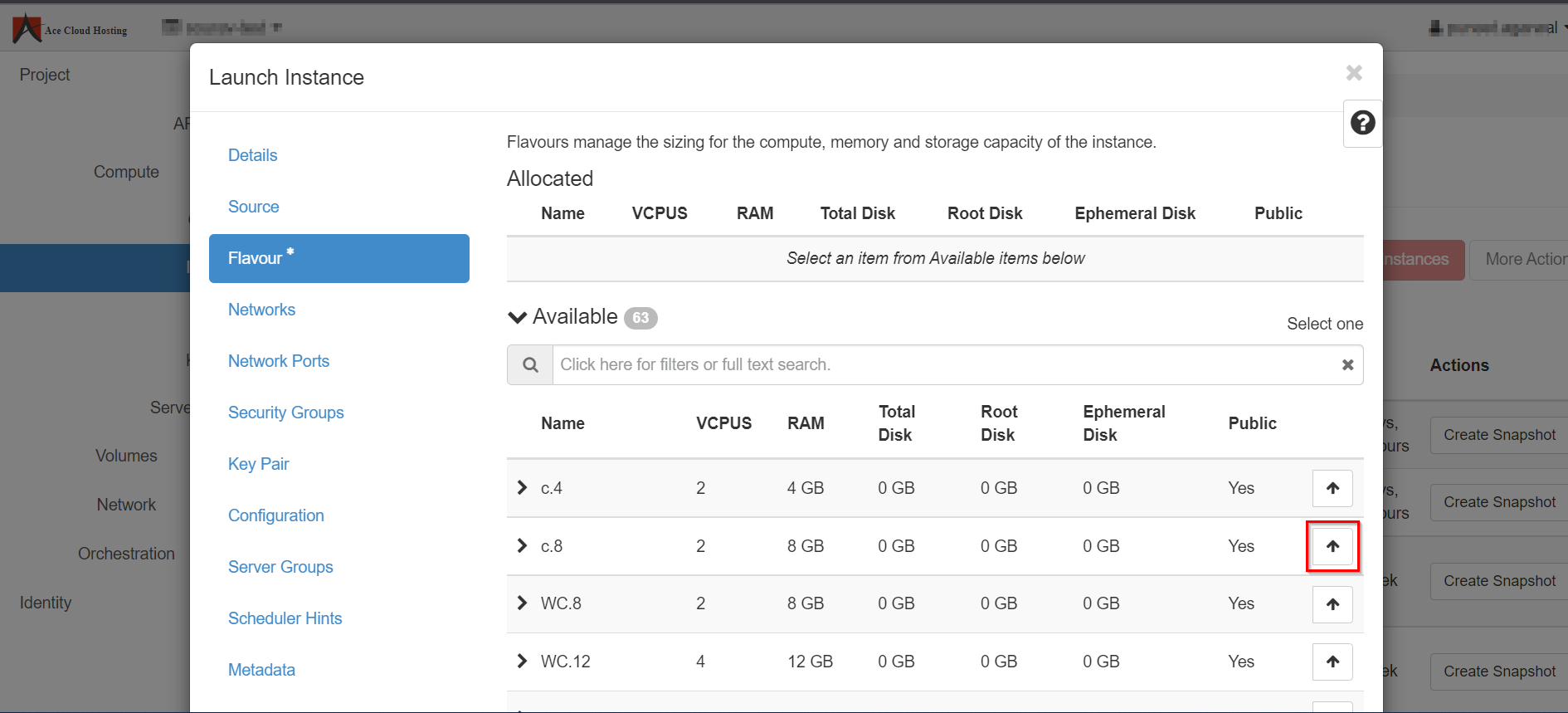
Task: Allocate the WC.12 flavour with up arrow
Action: pos(1332,662)
